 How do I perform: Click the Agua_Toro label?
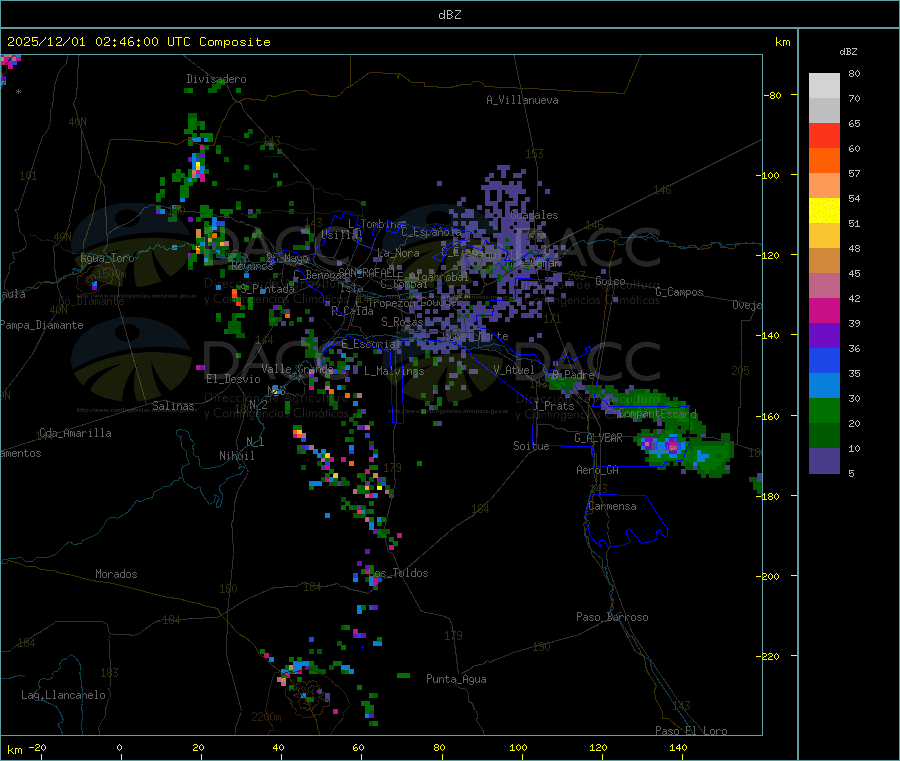pos(107,258)
